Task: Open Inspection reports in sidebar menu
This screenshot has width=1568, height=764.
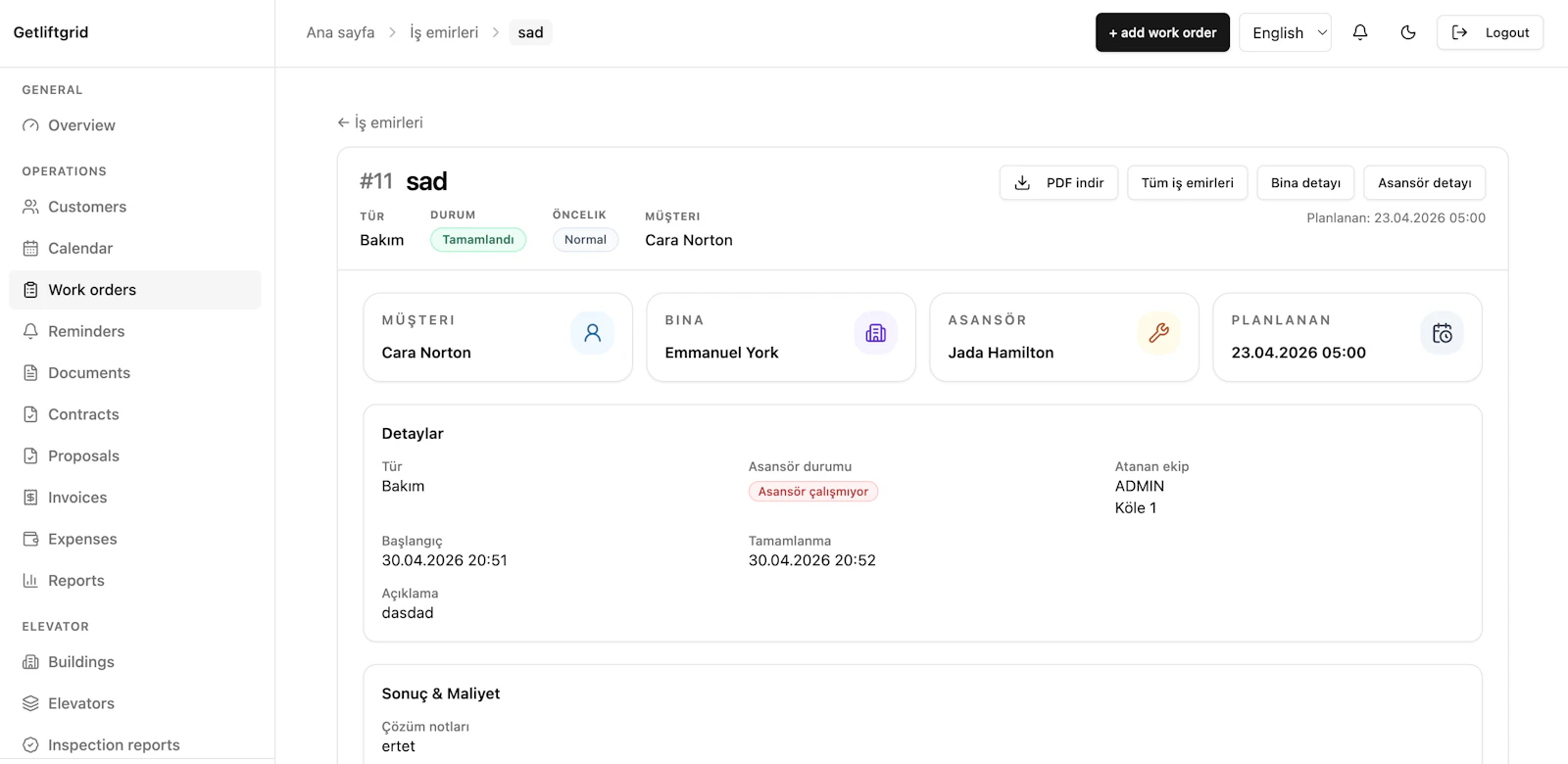Action: point(135,745)
